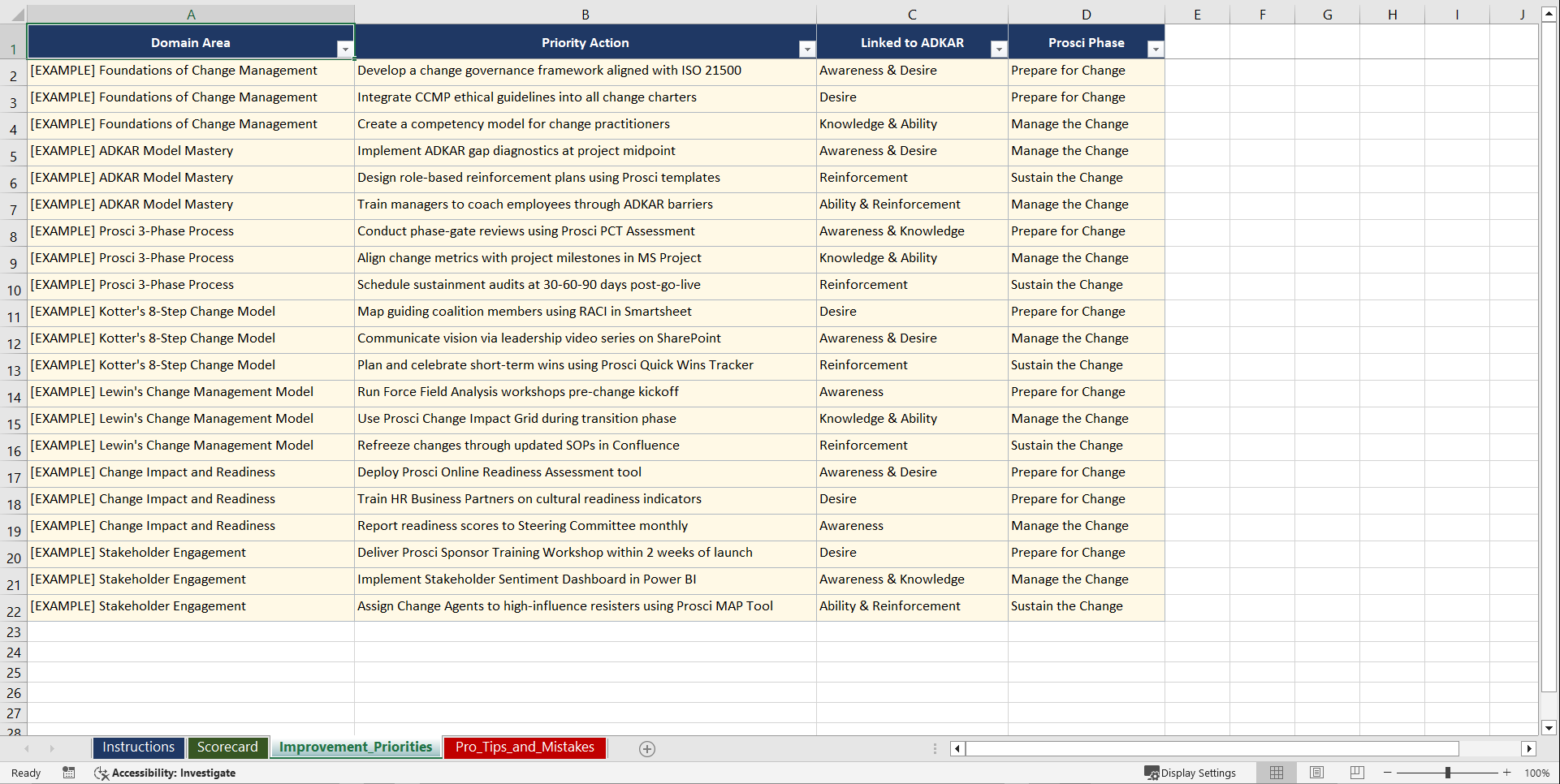Select column E header
The image size is (1560, 784).
[x=1197, y=14]
